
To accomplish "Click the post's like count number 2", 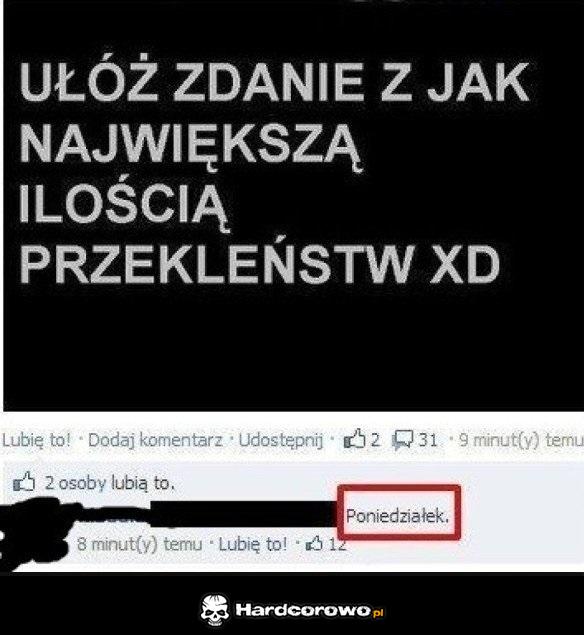I will click(375, 440).
